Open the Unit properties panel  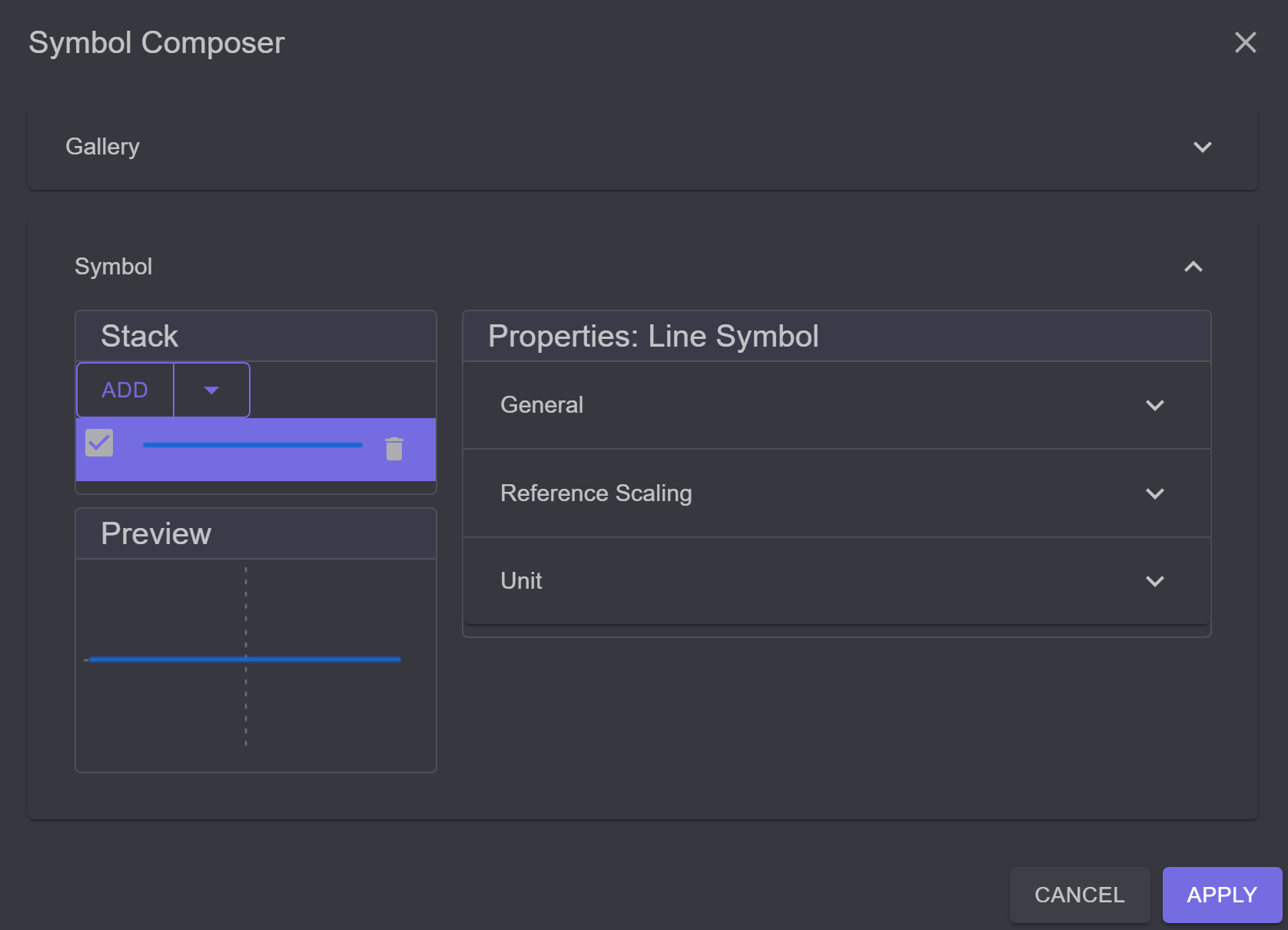(x=836, y=581)
